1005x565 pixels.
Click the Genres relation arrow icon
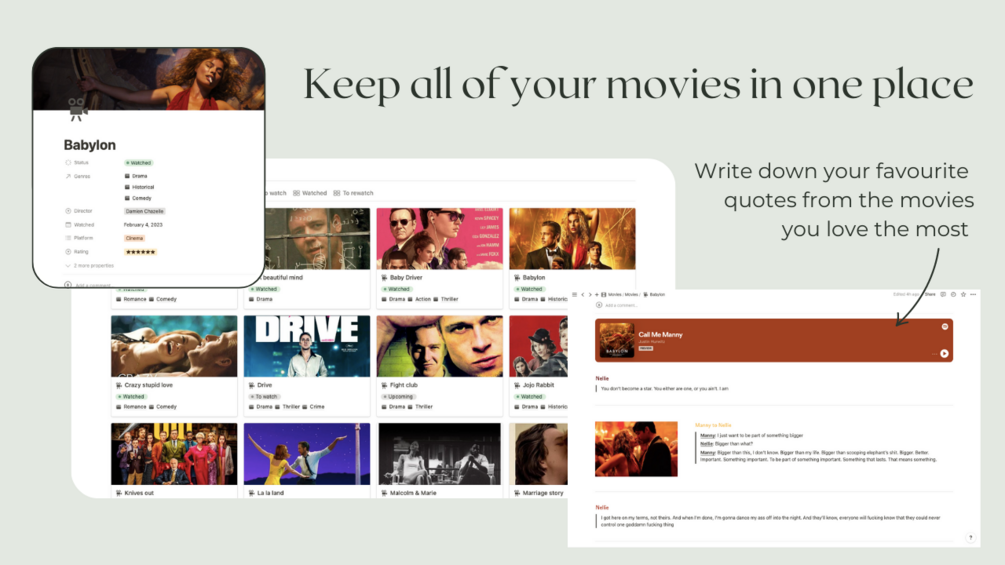[x=68, y=176]
